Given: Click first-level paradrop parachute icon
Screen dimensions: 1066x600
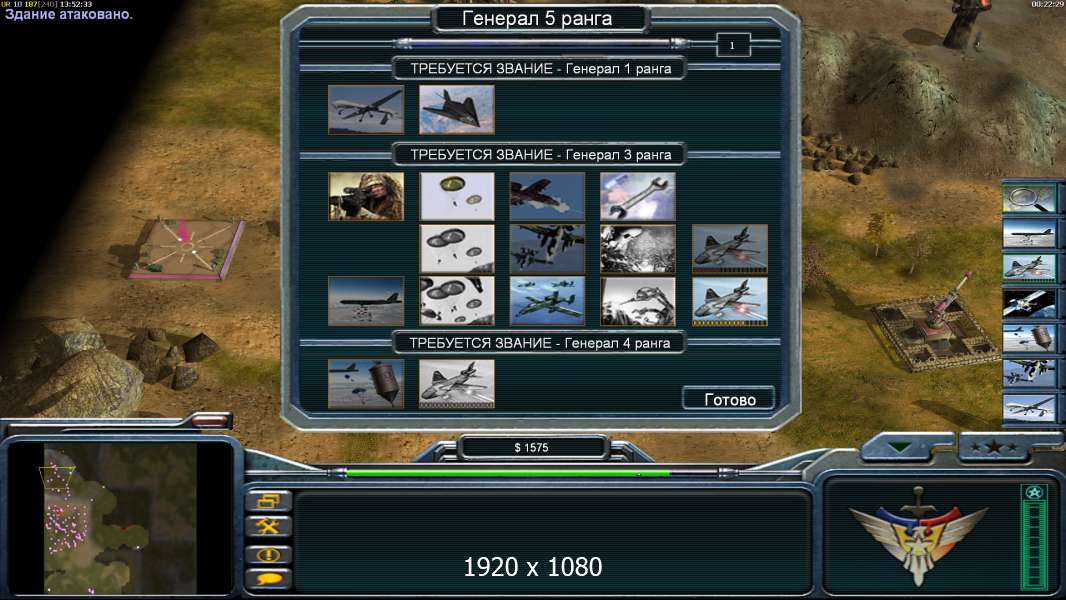Looking at the screenshot, I should [457, 196].
